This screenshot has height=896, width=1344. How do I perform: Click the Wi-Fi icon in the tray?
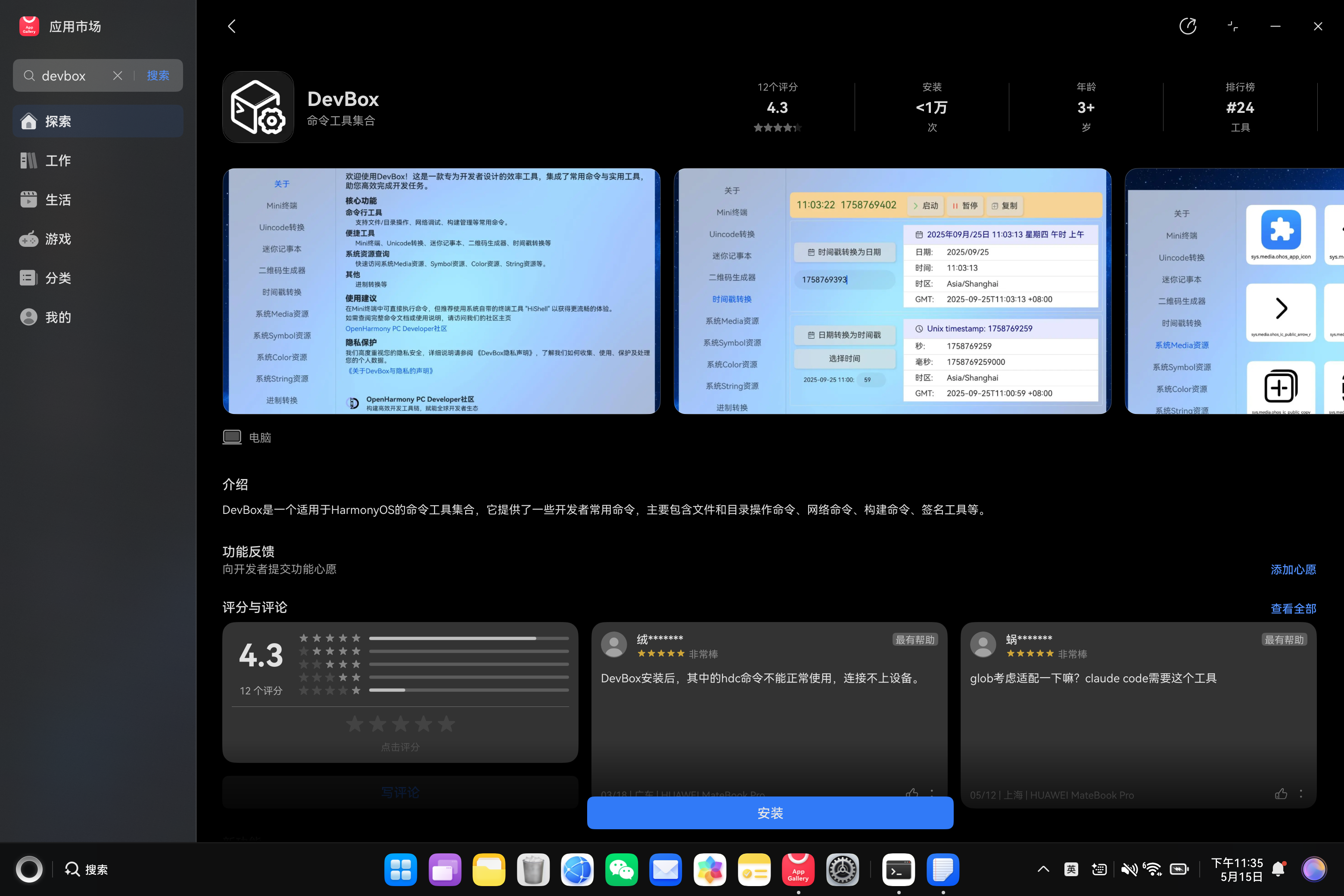[x=1153, y=869]
